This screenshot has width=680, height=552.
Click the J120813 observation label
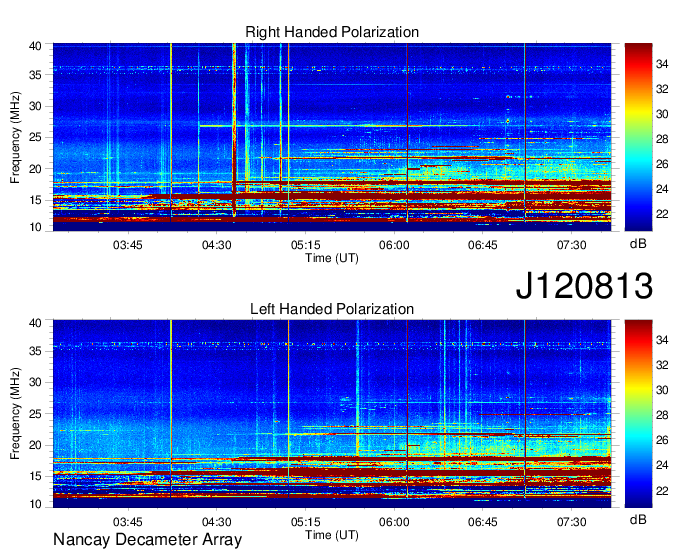click(x=584, y=285)
